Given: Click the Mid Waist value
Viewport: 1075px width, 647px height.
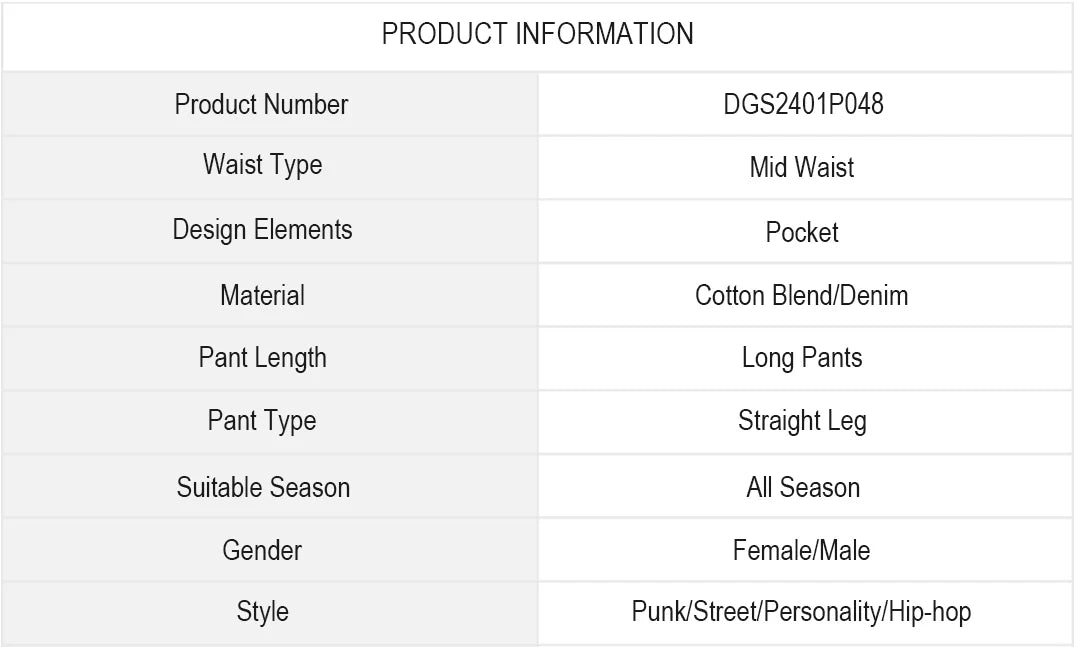Looking at the screenshot, I should pyautogui.click(x=802, y=167).
